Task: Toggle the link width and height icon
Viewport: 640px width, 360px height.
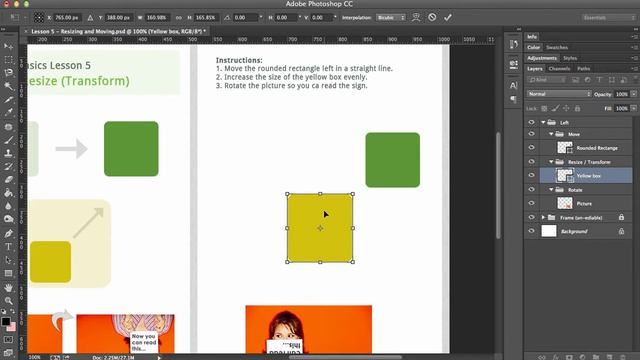Action: tap(178, 18)
